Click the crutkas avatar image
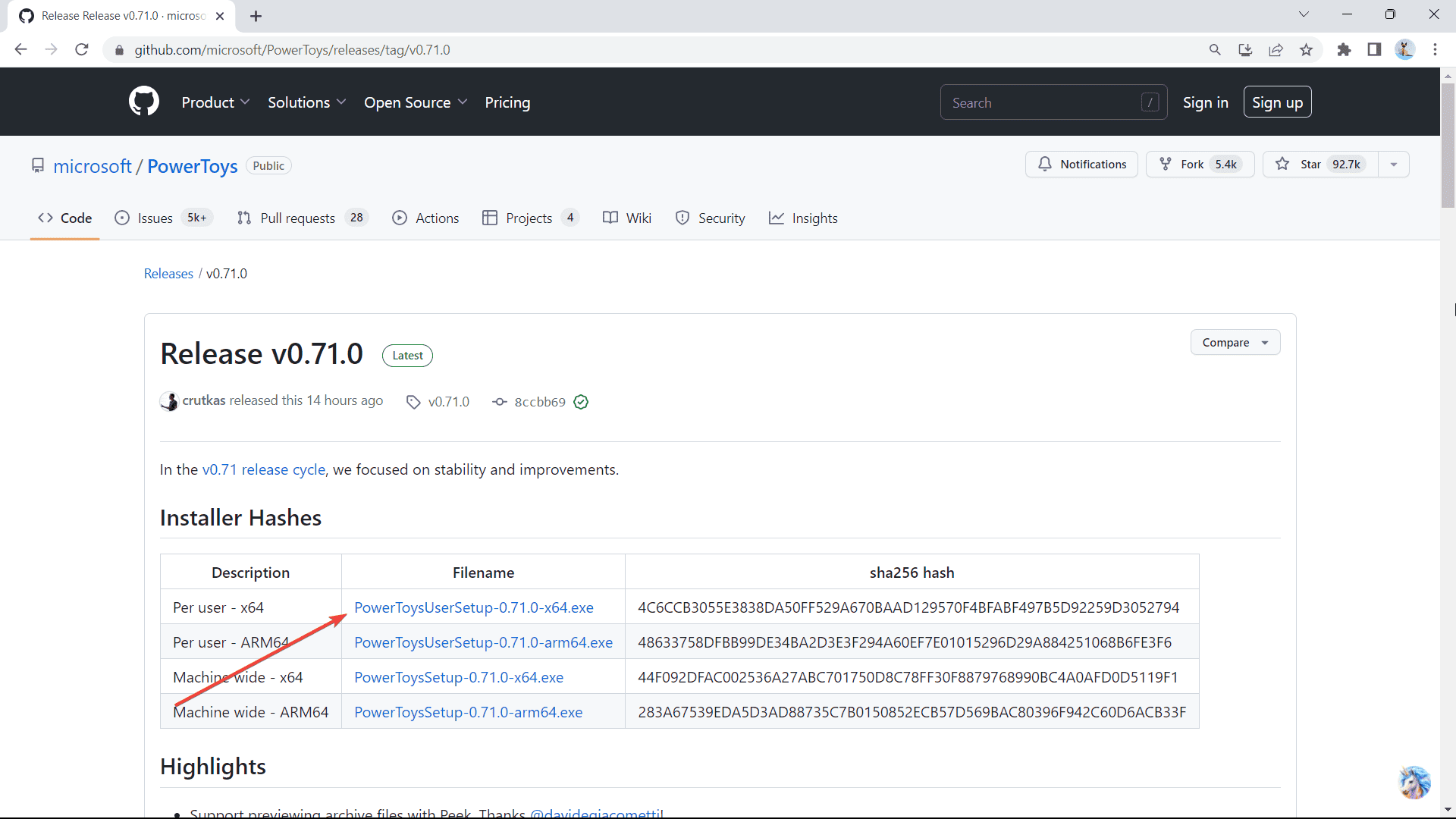 (169, 401)
